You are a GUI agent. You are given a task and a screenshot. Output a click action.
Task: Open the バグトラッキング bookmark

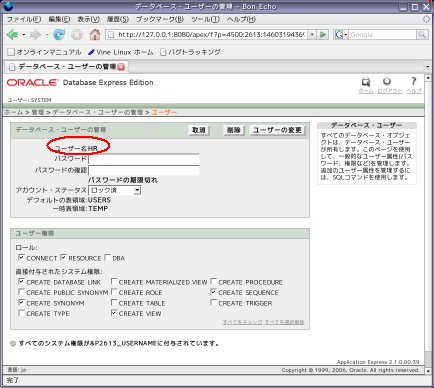(190, 52)
